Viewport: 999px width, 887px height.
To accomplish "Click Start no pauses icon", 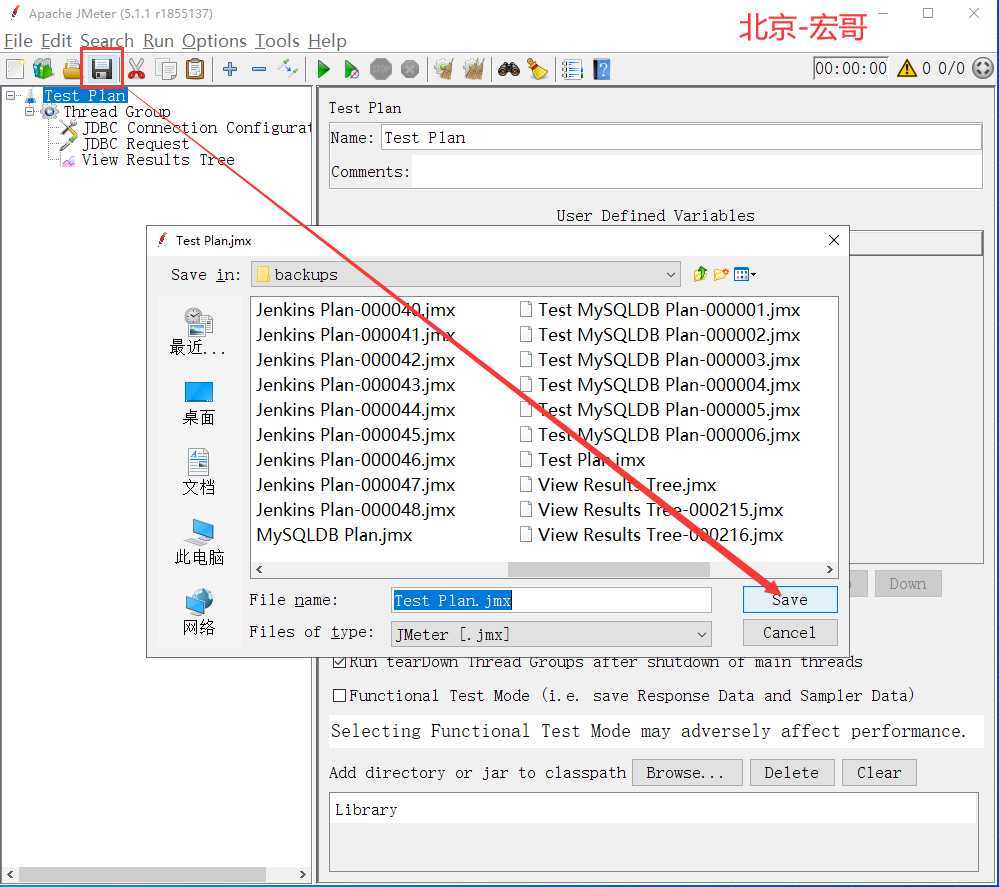I will pos(351,69).
